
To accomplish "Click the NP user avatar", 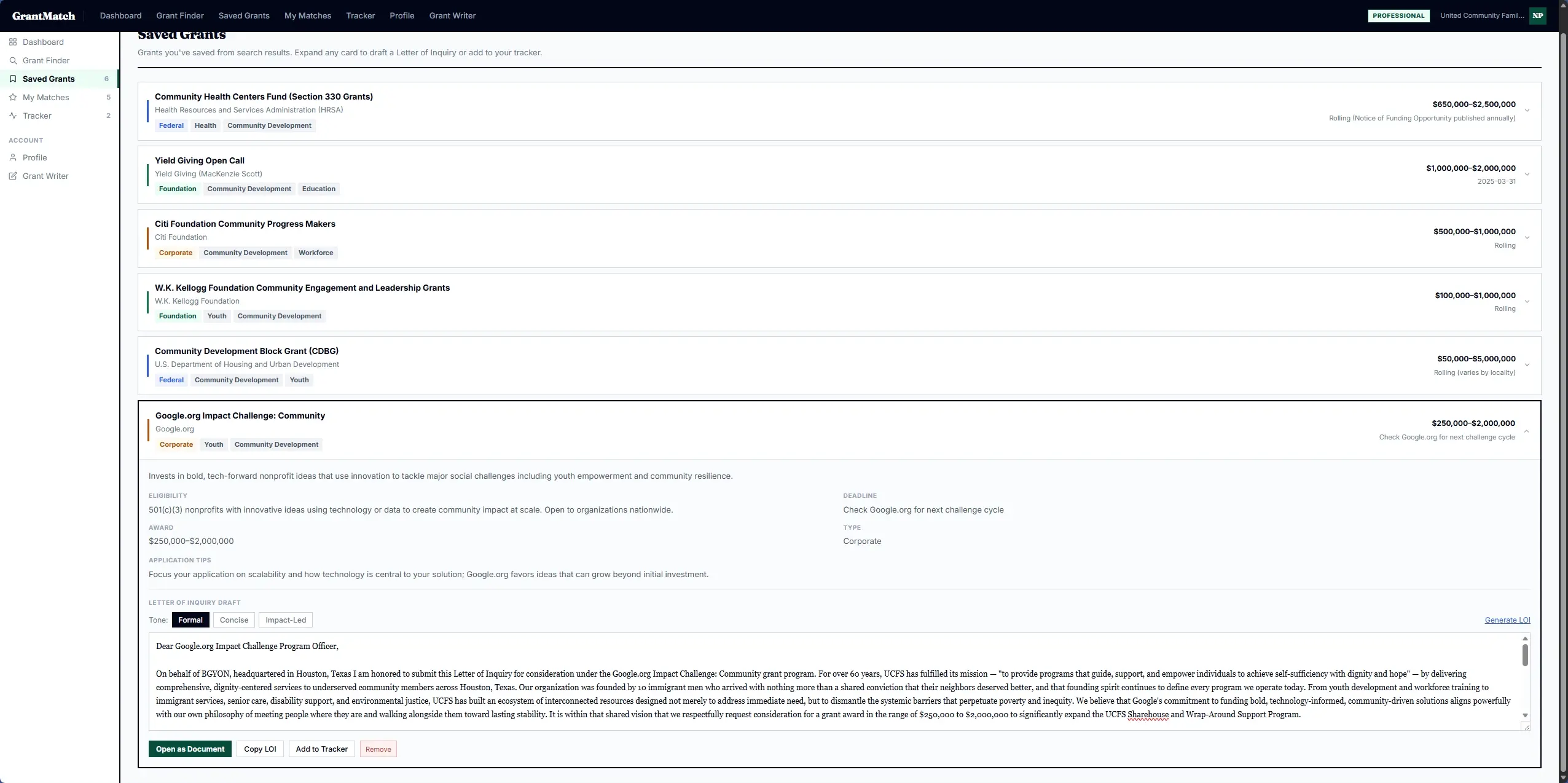I will (x=1538, y=16).
